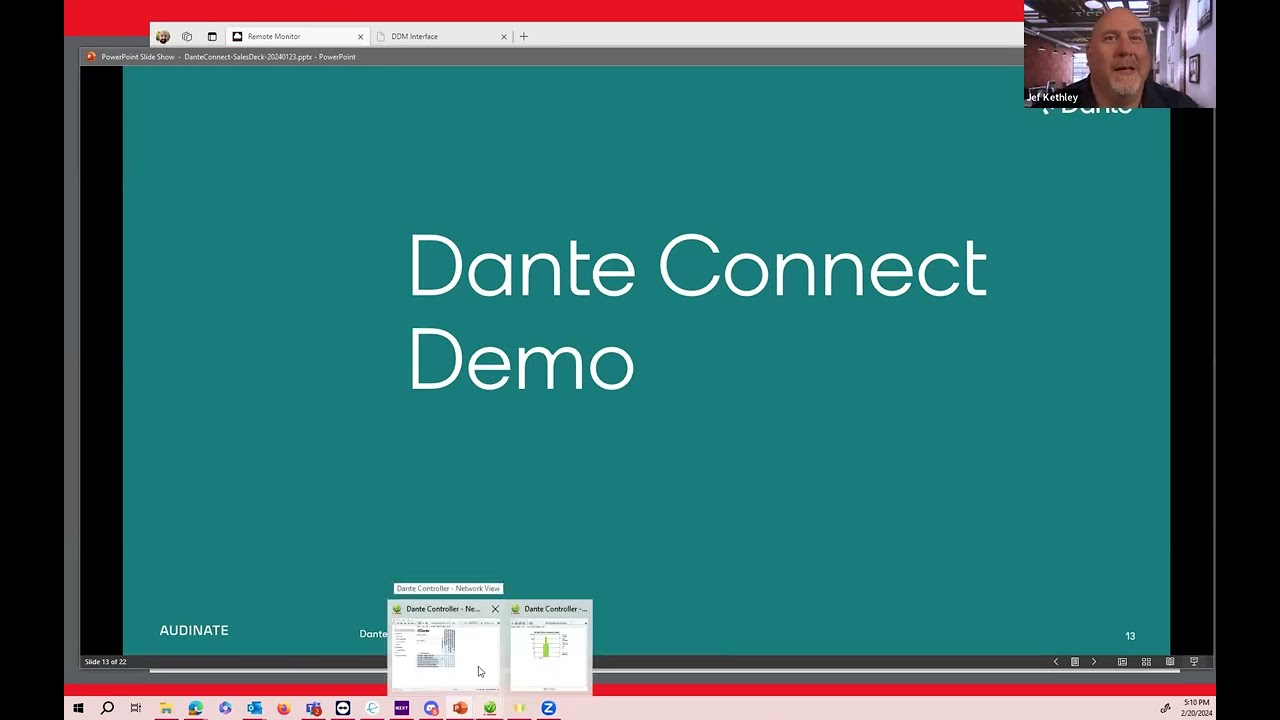Open Copilot icon on the taskbar
The image size is (1280, 720).
(225, 708)
